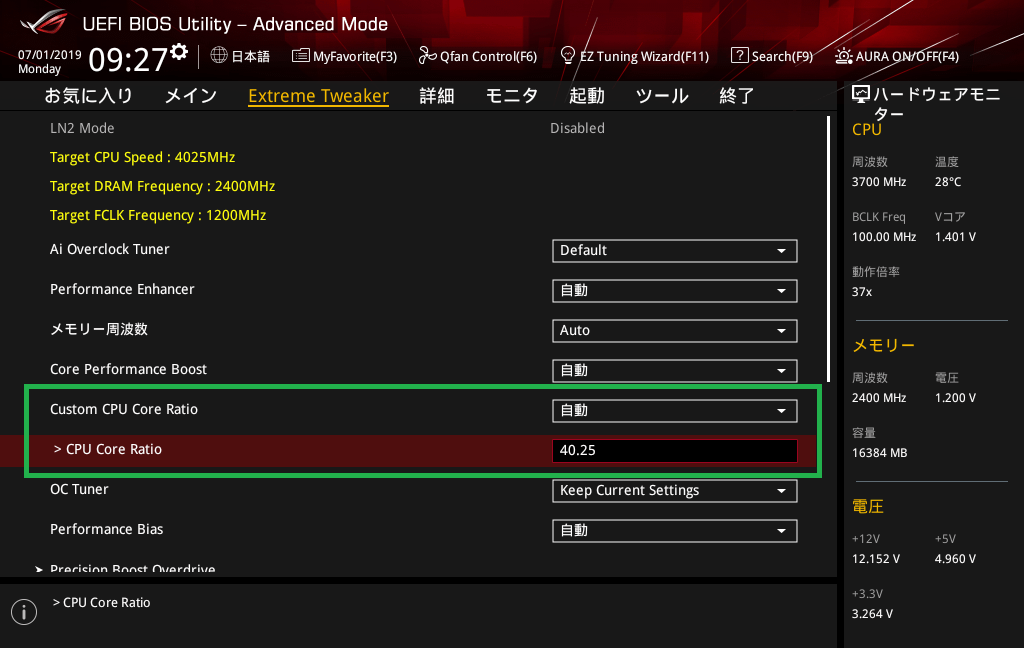
Task: Click the CPU temperature 28°C value
Action: [x=948, y=182]
